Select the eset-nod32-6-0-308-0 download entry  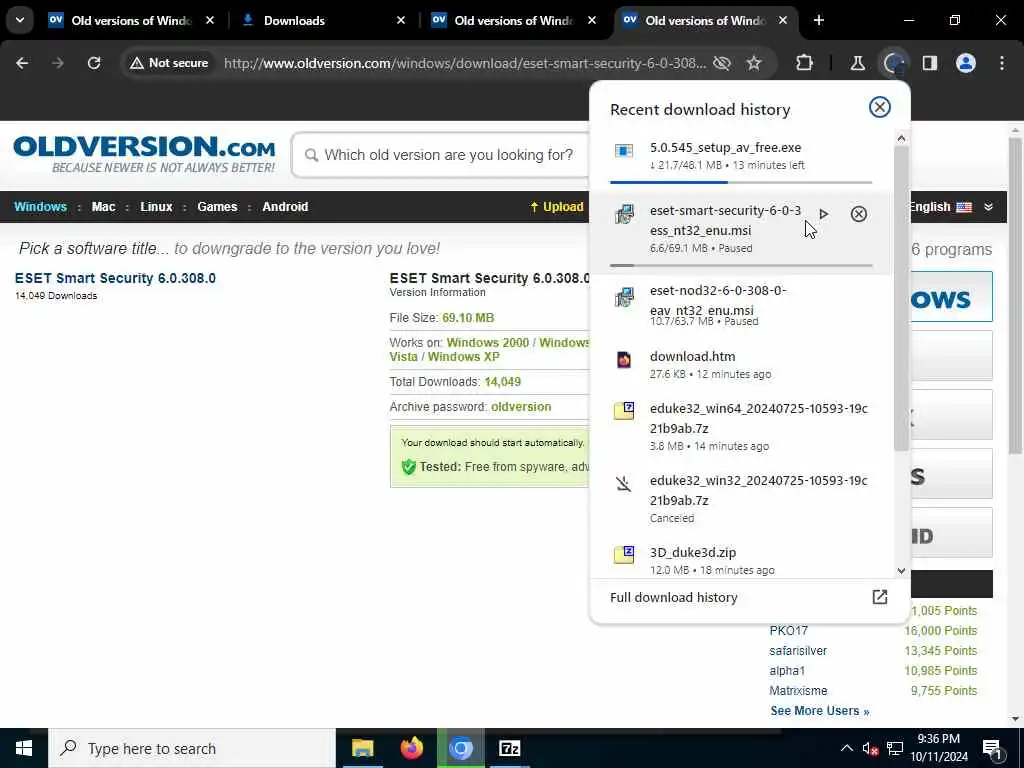click(x=741, y=305)
